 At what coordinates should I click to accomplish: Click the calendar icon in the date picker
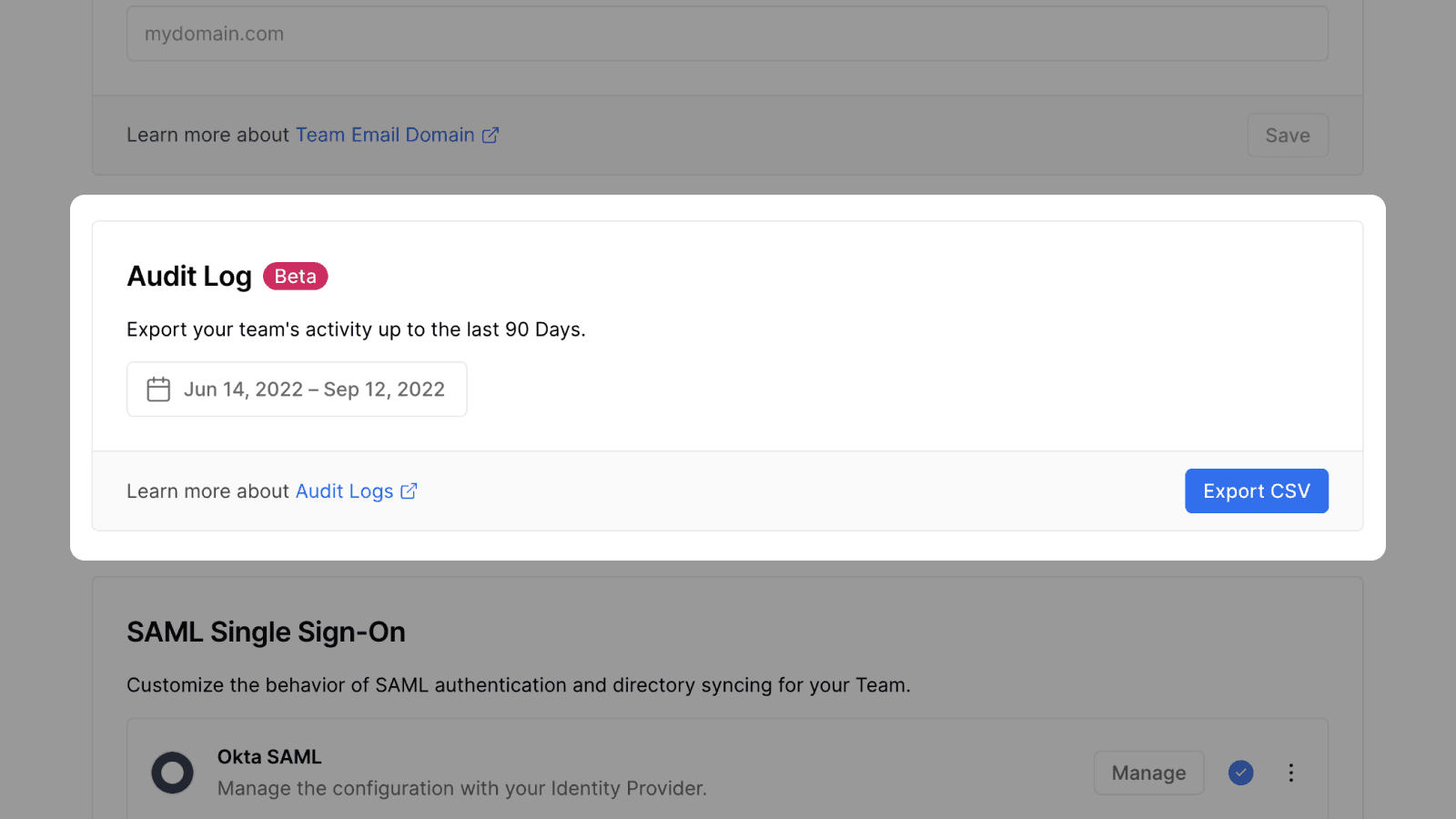[158, 389]
